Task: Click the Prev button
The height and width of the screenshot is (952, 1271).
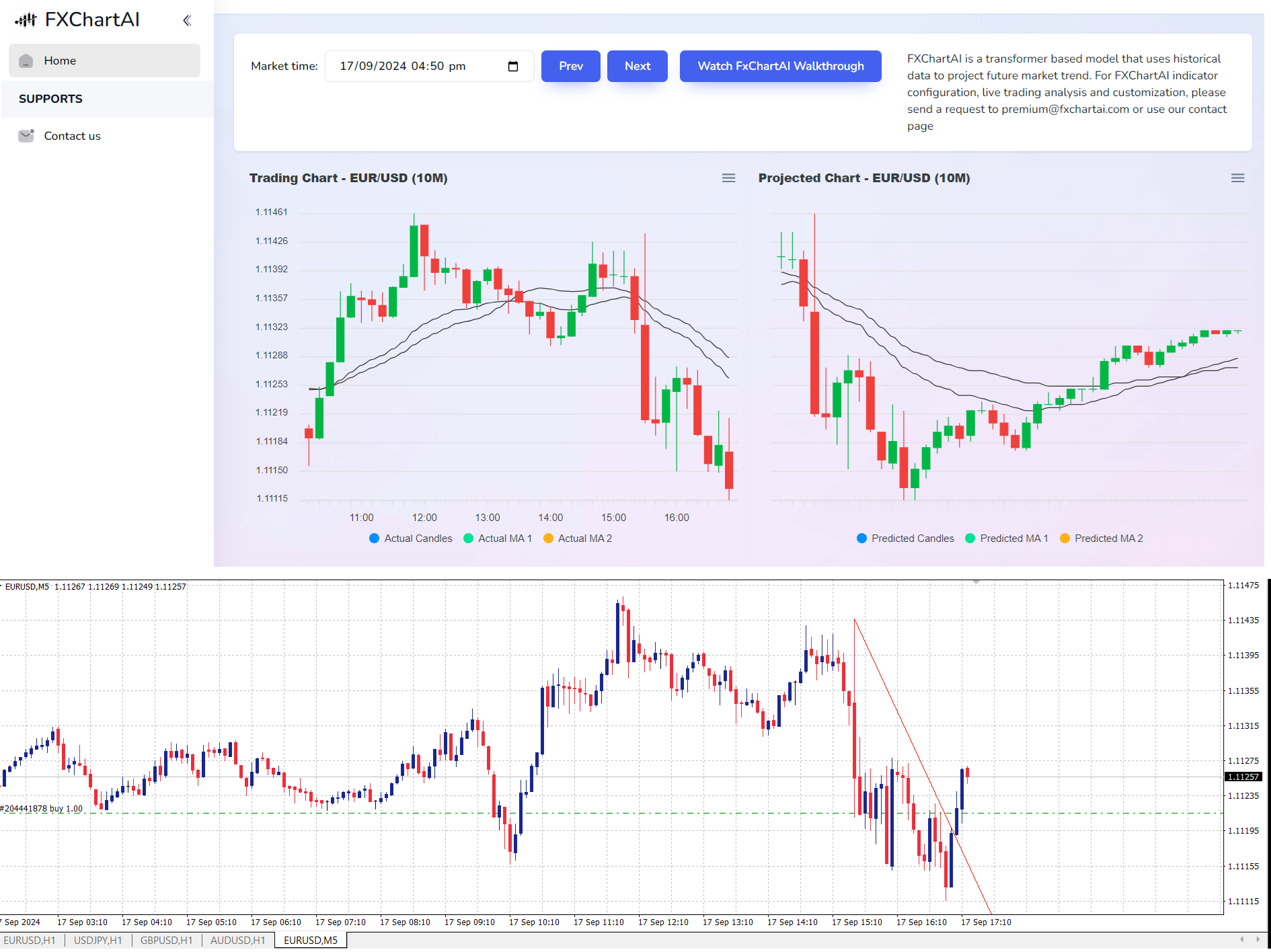Action: click(x=571, y=66)
